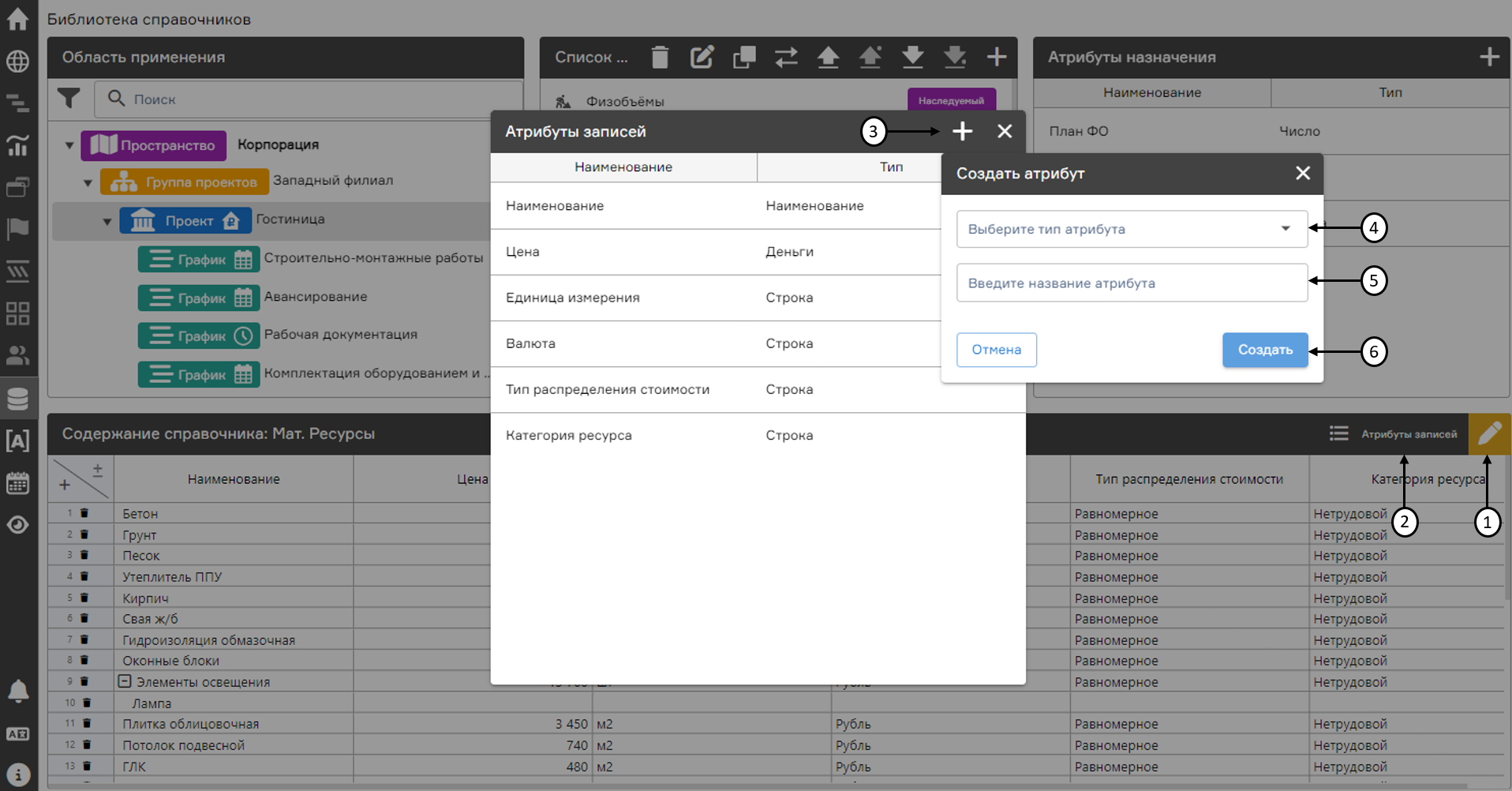The image size is (1512, 791).
Task: Collapse the Группа проектов Западный филиал node
Action: click(88, 182)
